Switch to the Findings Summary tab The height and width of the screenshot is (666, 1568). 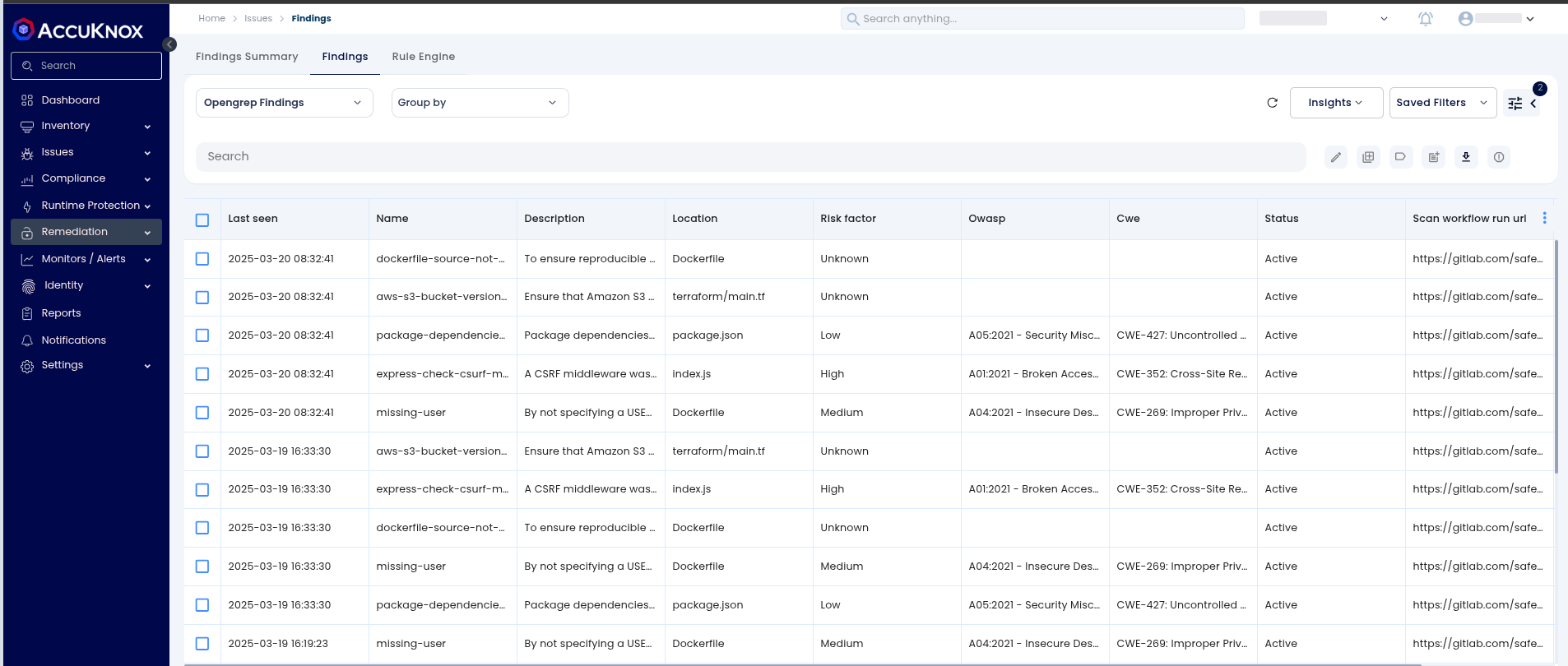[x=247, y=57]
